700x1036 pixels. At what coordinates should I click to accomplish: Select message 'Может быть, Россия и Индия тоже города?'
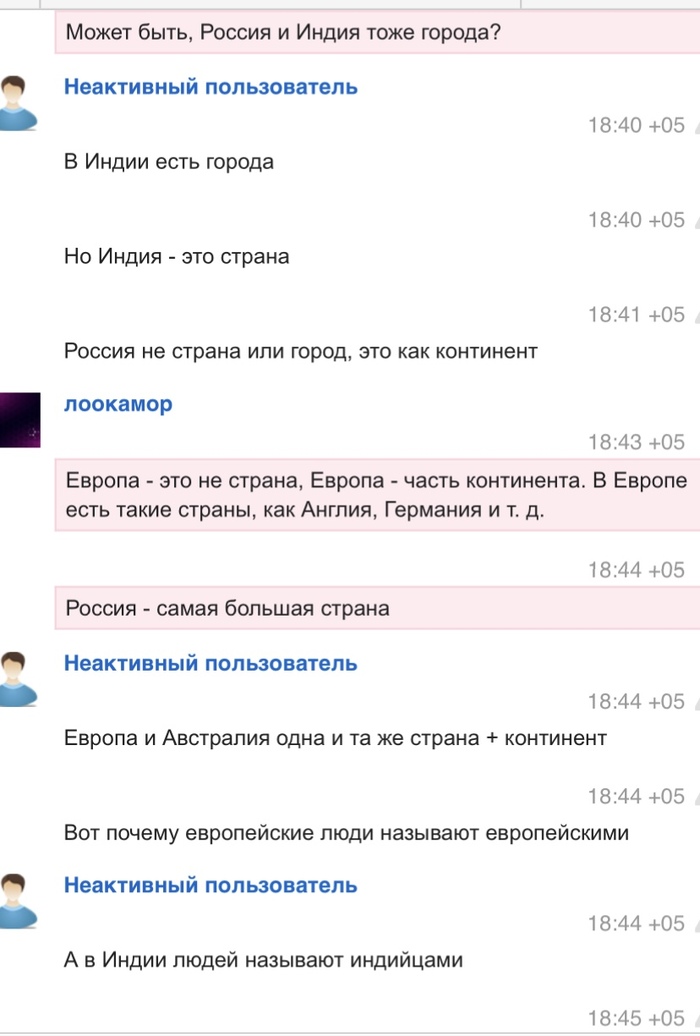pyautogui.click(x=283, y=33)
